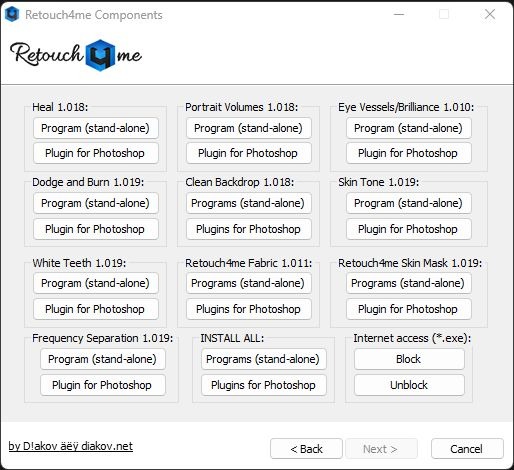The image size is (514, 470).
Task: Click the Frequency Separation 1.019 label
Action: coord(103,338)
